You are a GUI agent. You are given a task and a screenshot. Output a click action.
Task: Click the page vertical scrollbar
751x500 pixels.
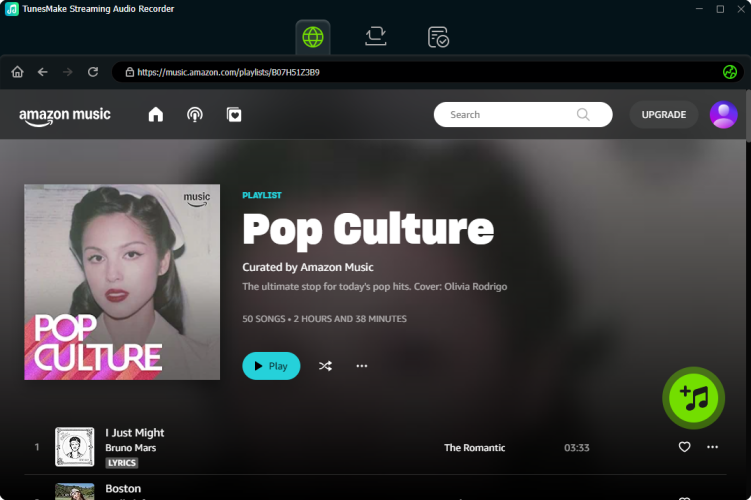pos(748,116)
